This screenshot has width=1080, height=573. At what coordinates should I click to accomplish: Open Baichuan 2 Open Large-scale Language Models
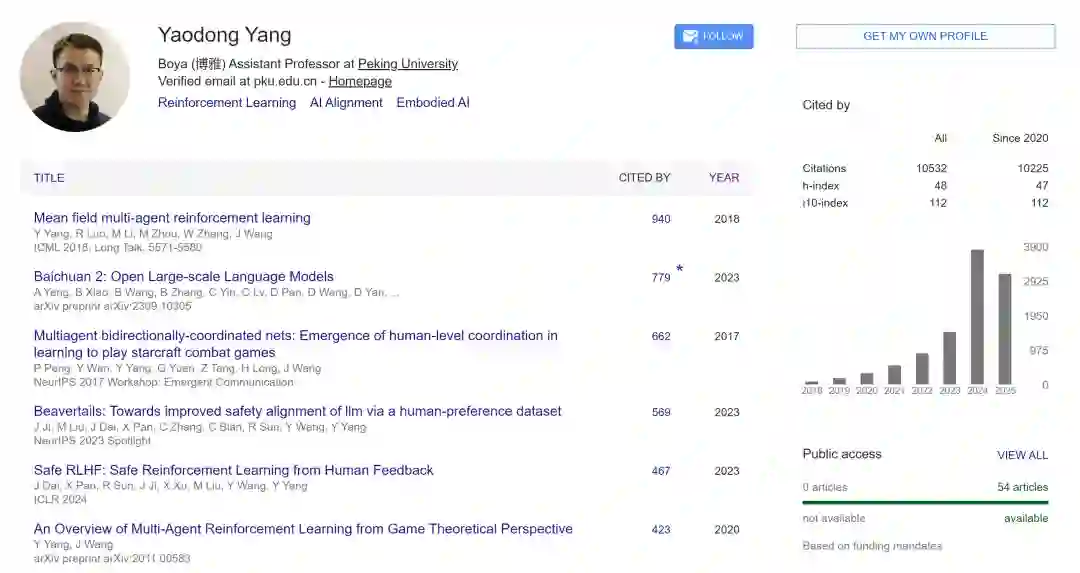(x=184, y=277)
